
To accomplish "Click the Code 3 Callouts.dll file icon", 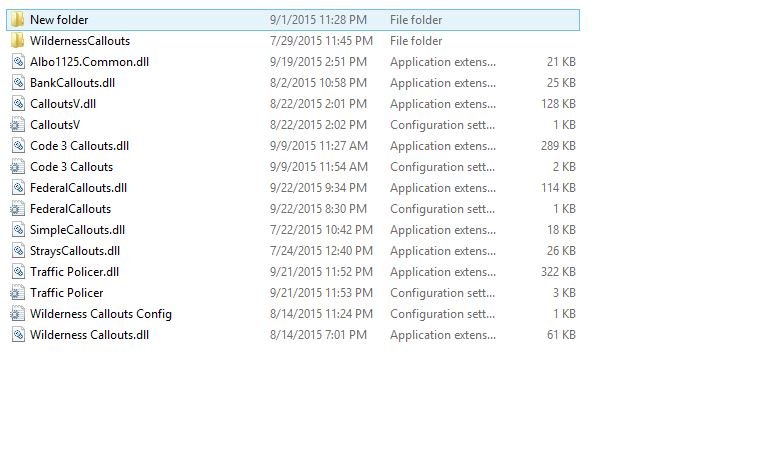I will pos(18,146).
